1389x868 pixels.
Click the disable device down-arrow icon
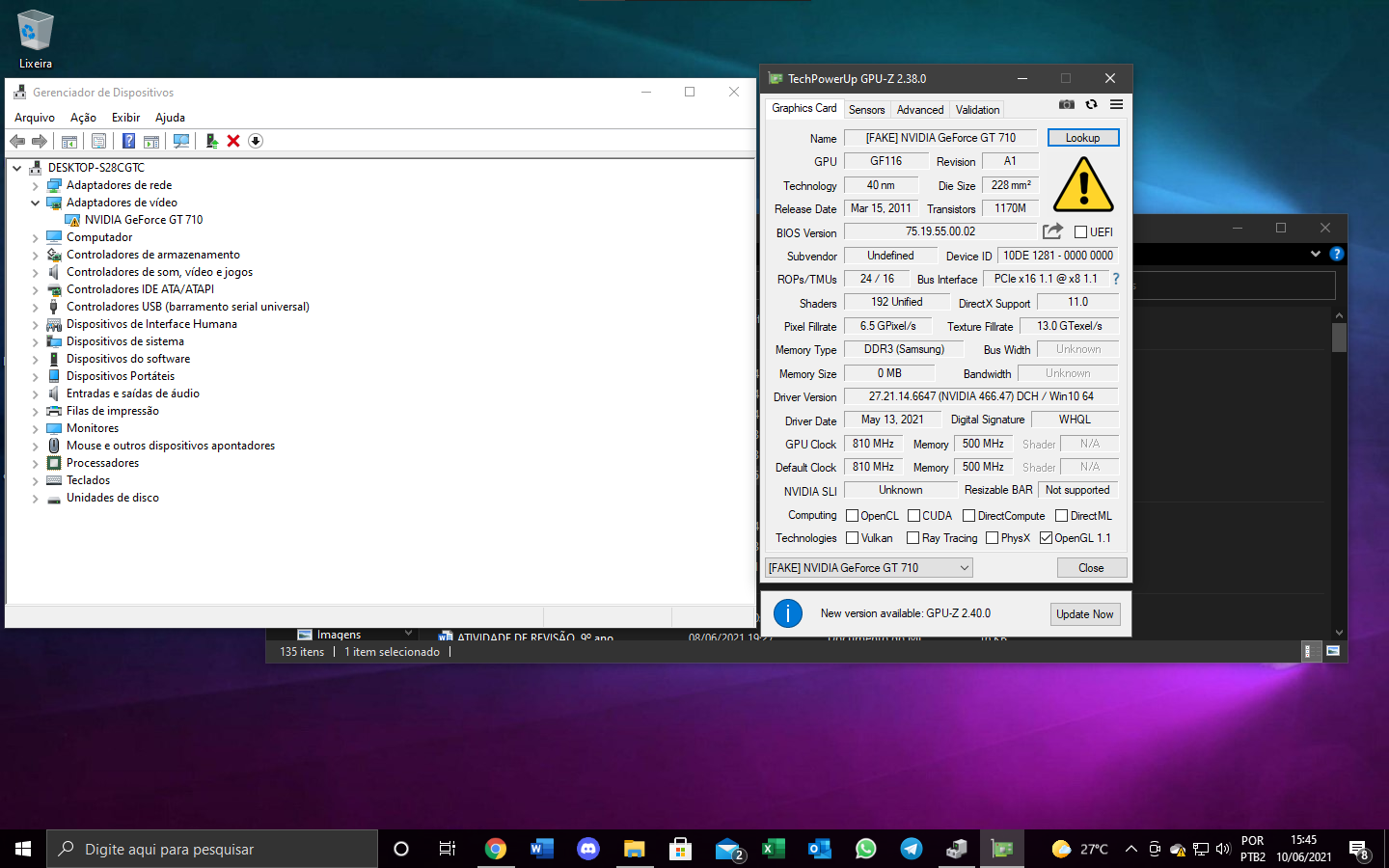(x=256, y=141)
